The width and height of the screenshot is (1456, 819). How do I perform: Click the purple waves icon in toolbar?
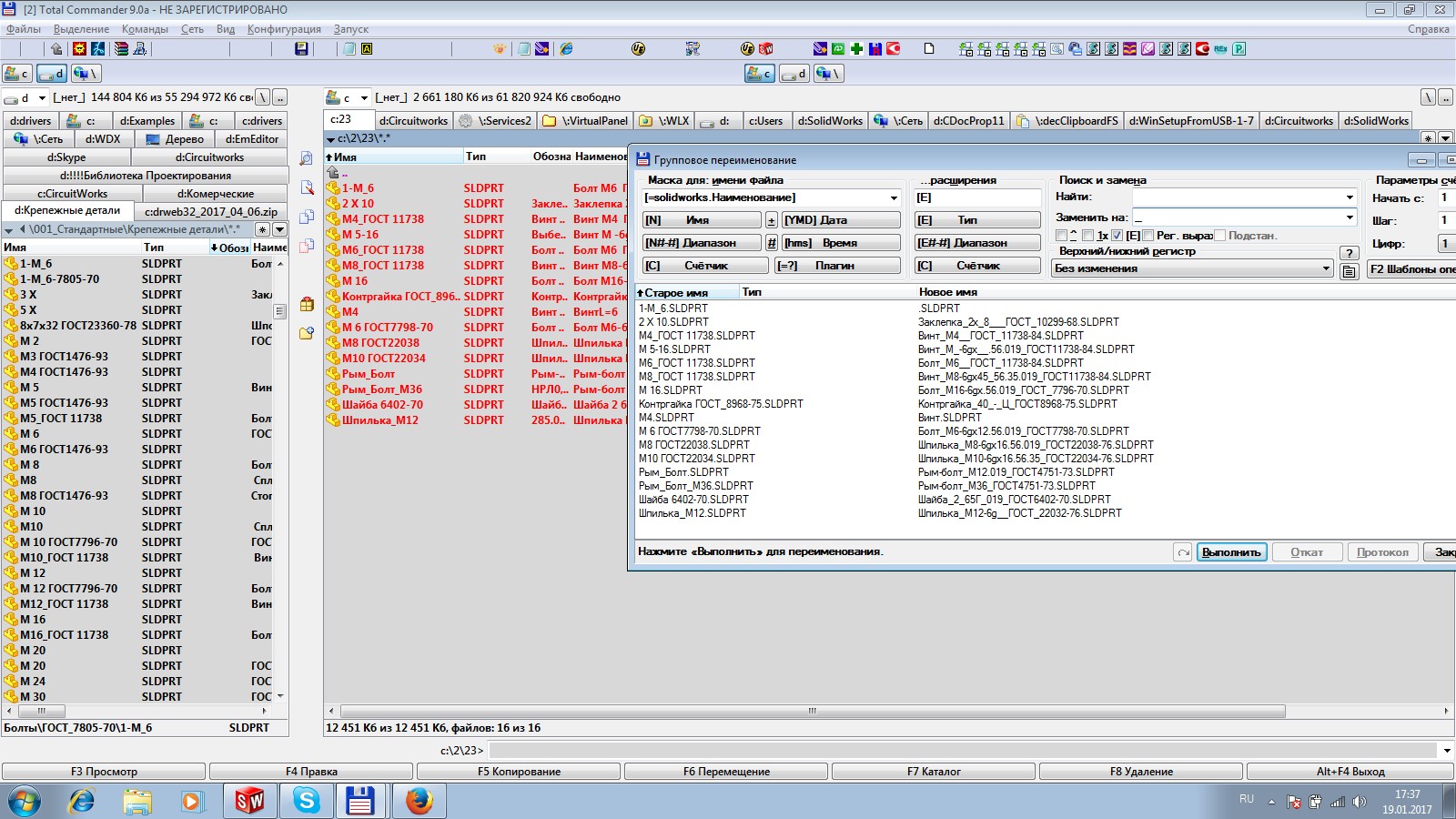(1129, 49)
